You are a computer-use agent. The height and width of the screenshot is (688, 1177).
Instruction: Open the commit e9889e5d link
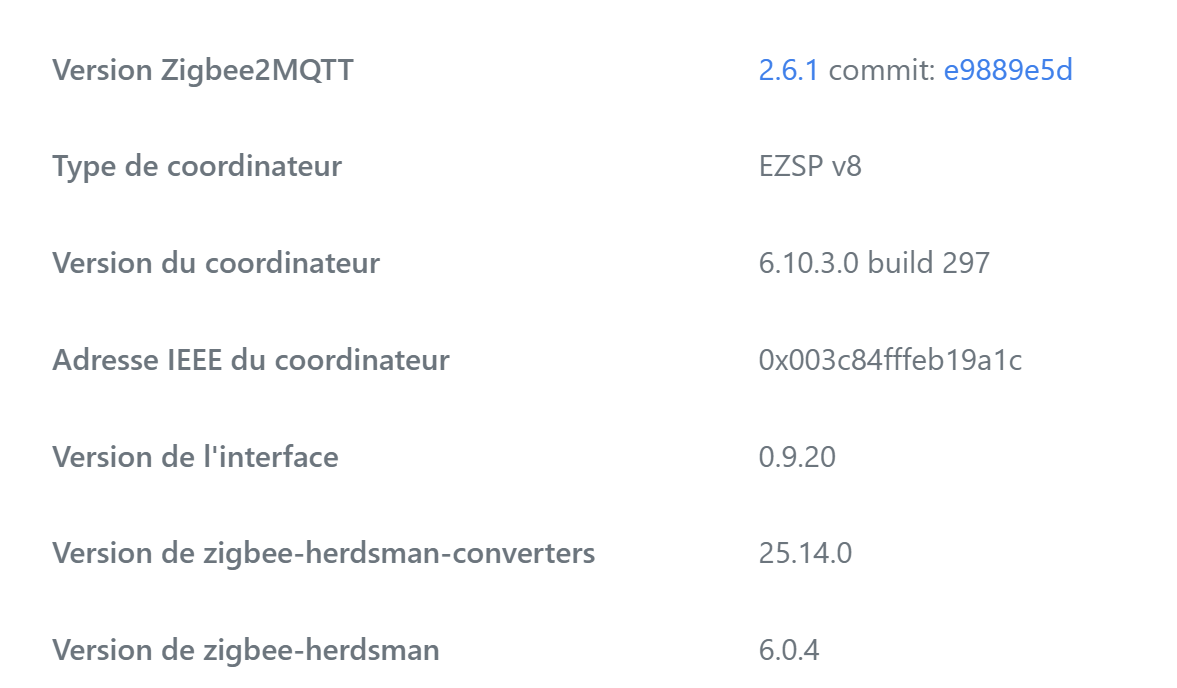click(1008, 70)
